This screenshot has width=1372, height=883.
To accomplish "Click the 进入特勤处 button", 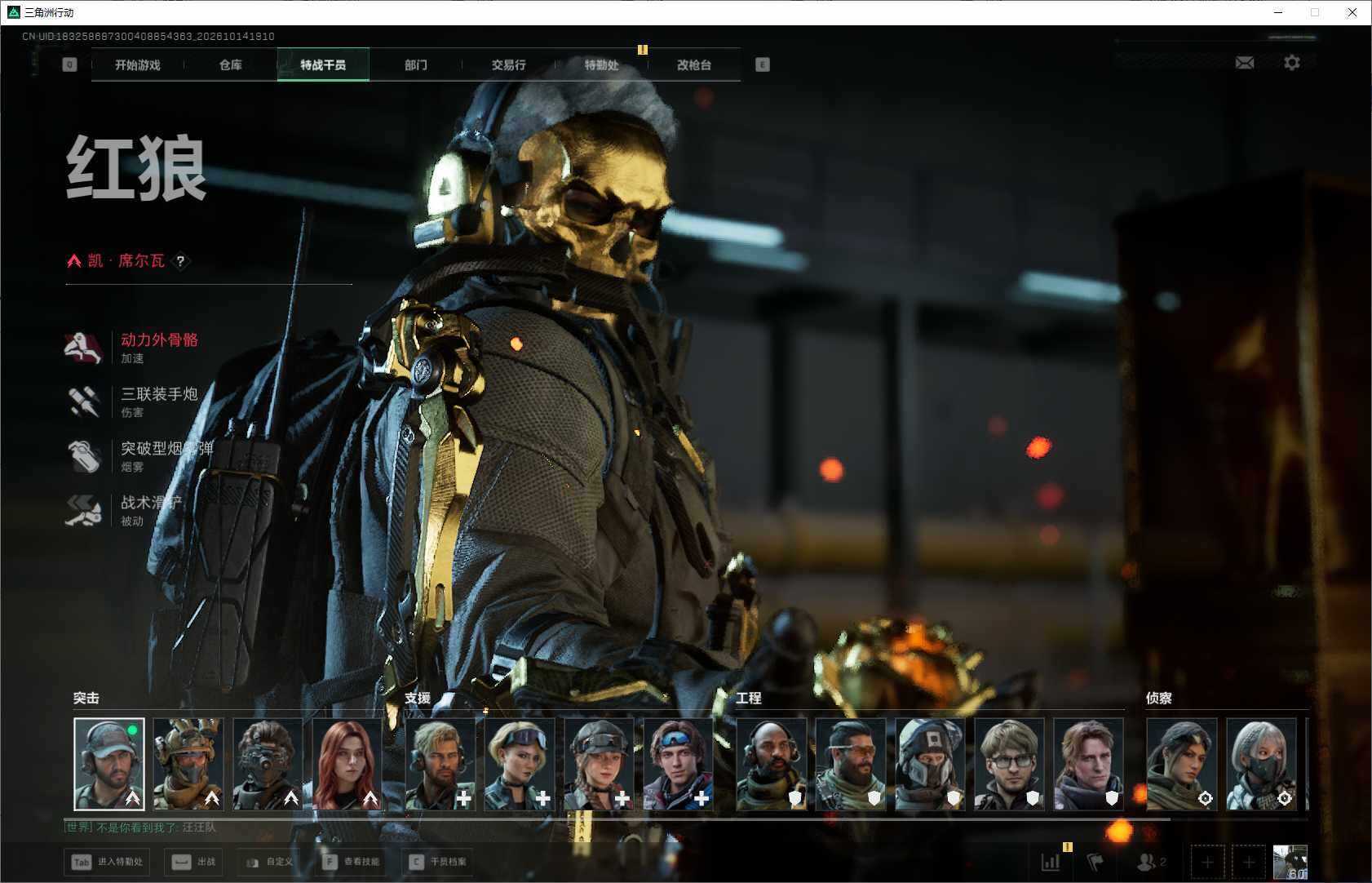I will [108, 862].
